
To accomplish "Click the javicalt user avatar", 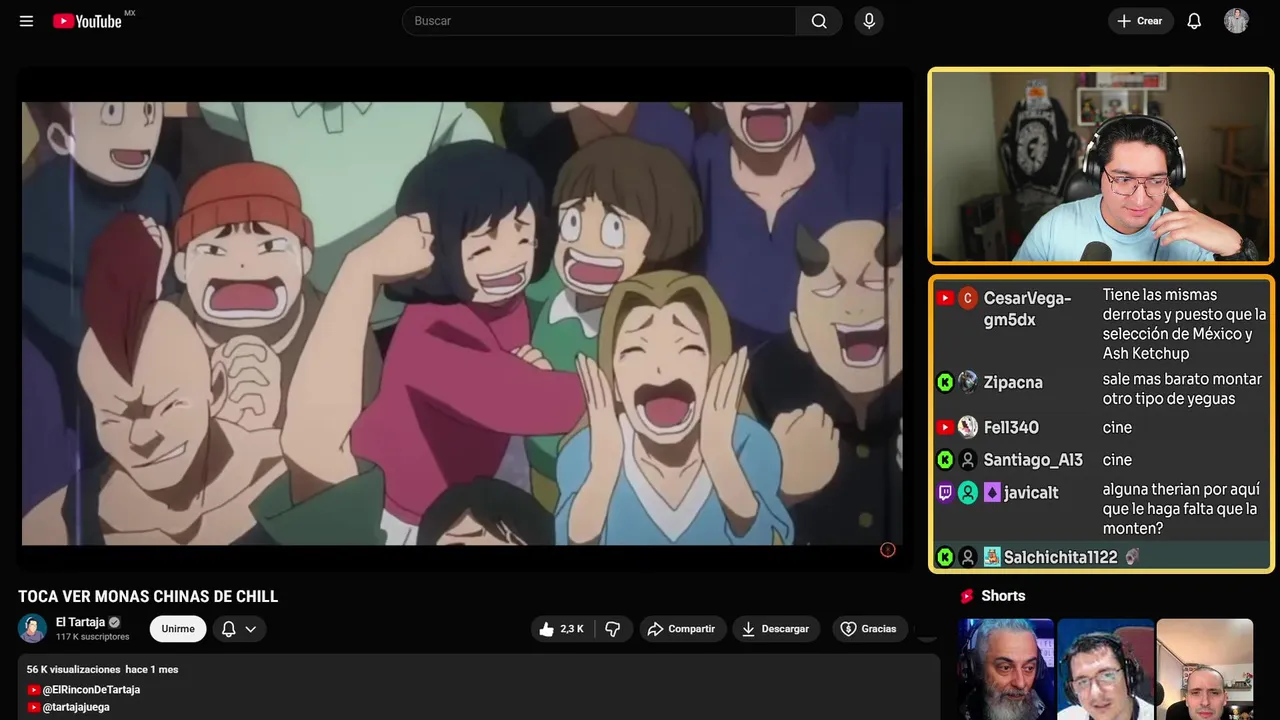I will click(x=968, y=493).
